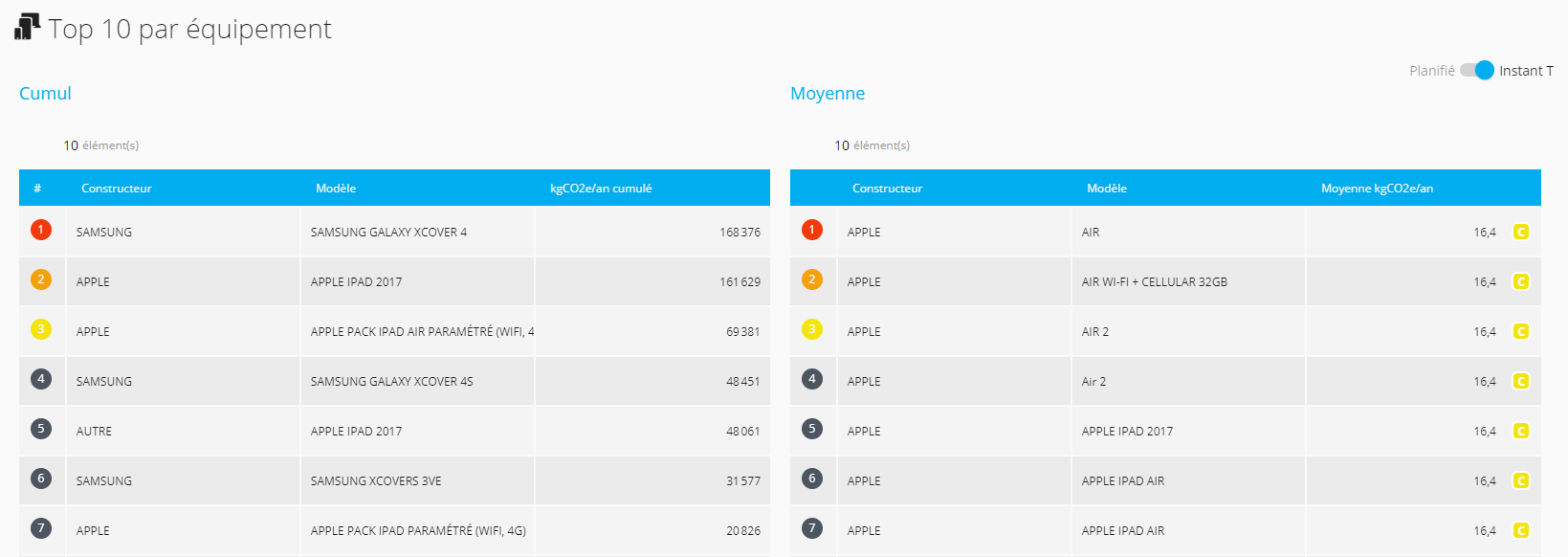Click rank 2 orange badge in Moyenne table
Viewport: 1568px width, 557px height.
(x=812, y=279)
